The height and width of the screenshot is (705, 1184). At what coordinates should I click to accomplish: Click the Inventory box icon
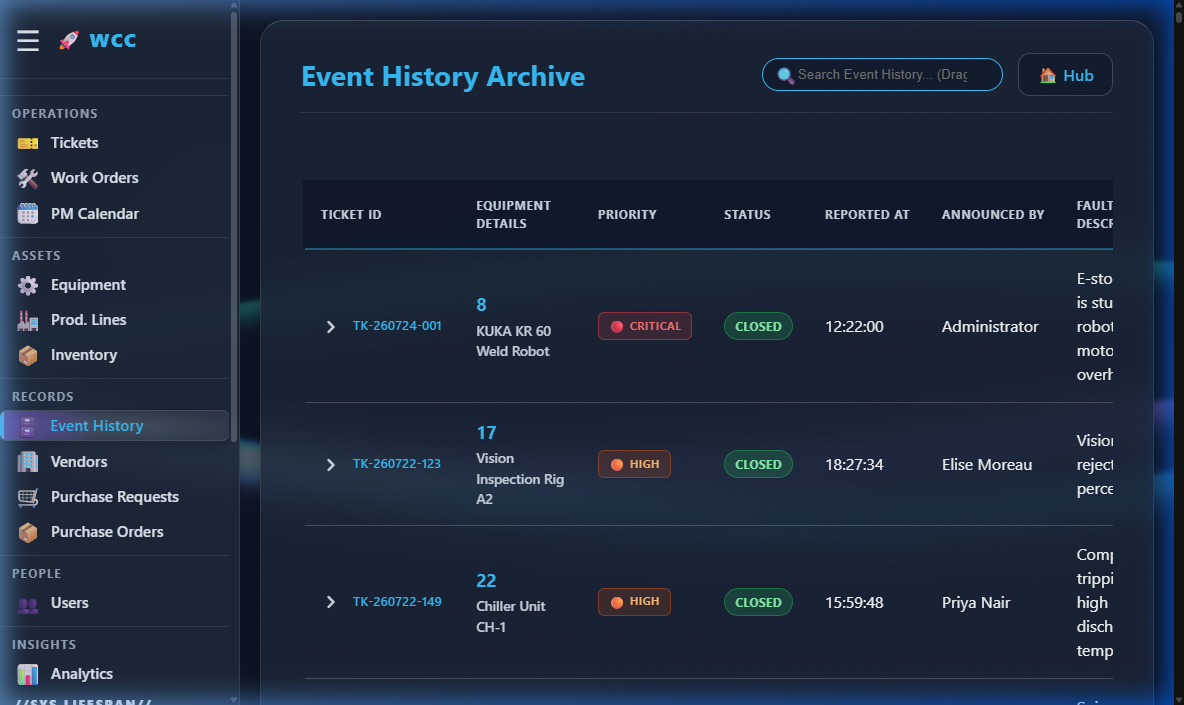click(x=28, y=356)
